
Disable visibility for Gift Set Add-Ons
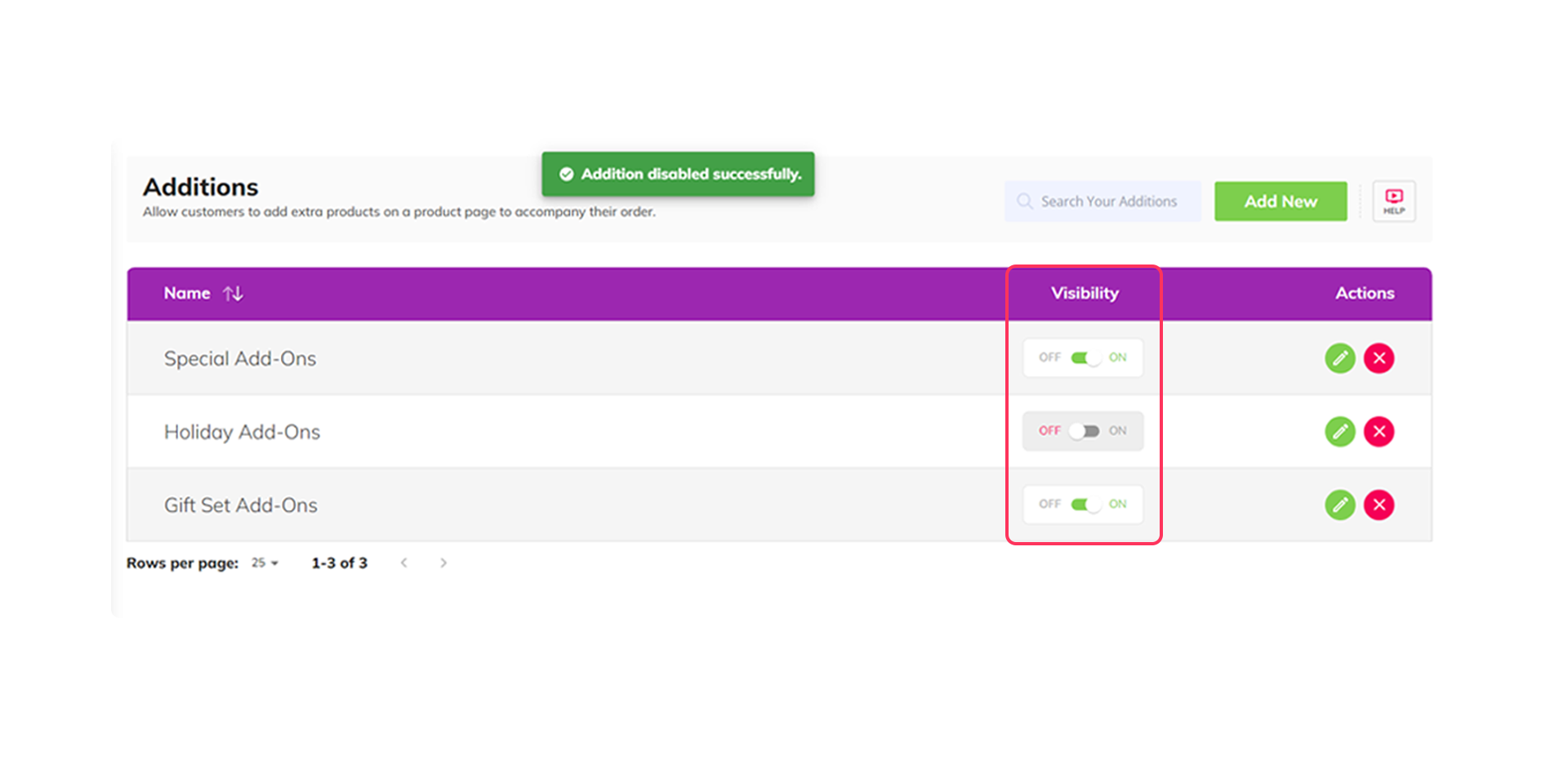coord(1083,505)
